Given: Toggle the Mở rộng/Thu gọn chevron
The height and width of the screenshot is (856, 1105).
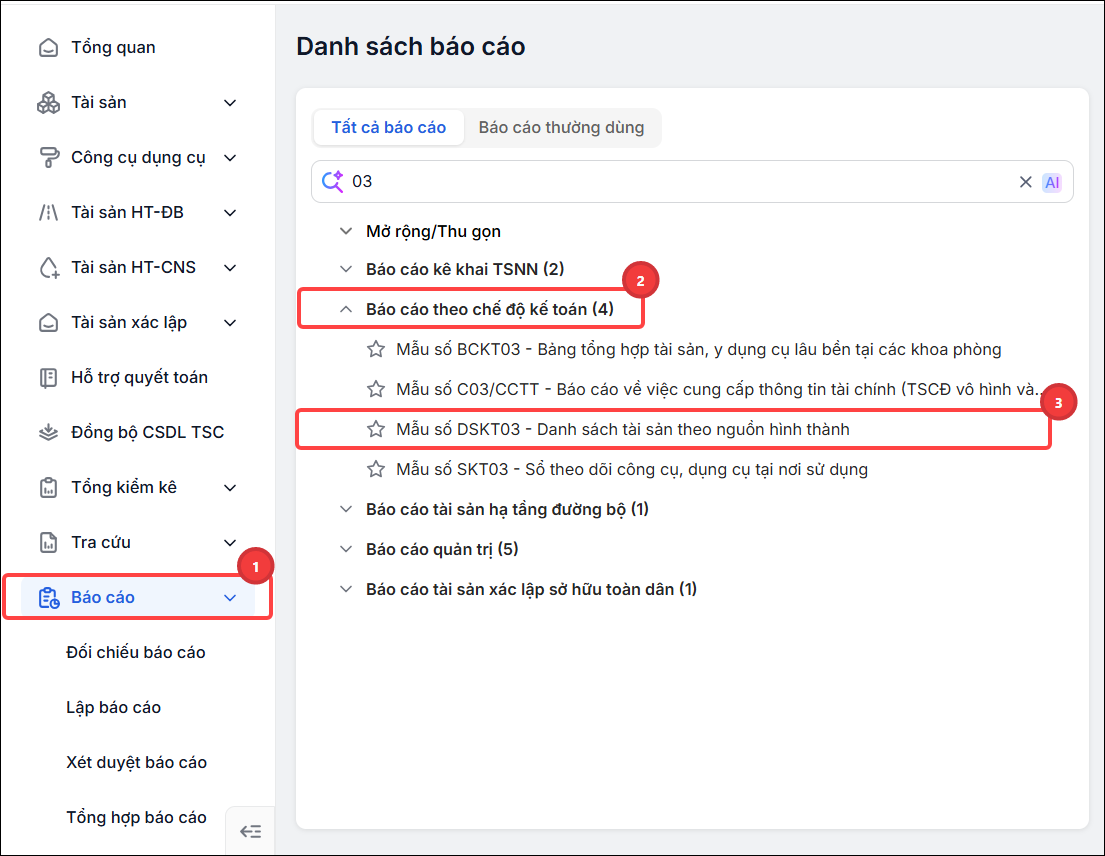Looking at the screenshot, I should (x=346, y=231).
